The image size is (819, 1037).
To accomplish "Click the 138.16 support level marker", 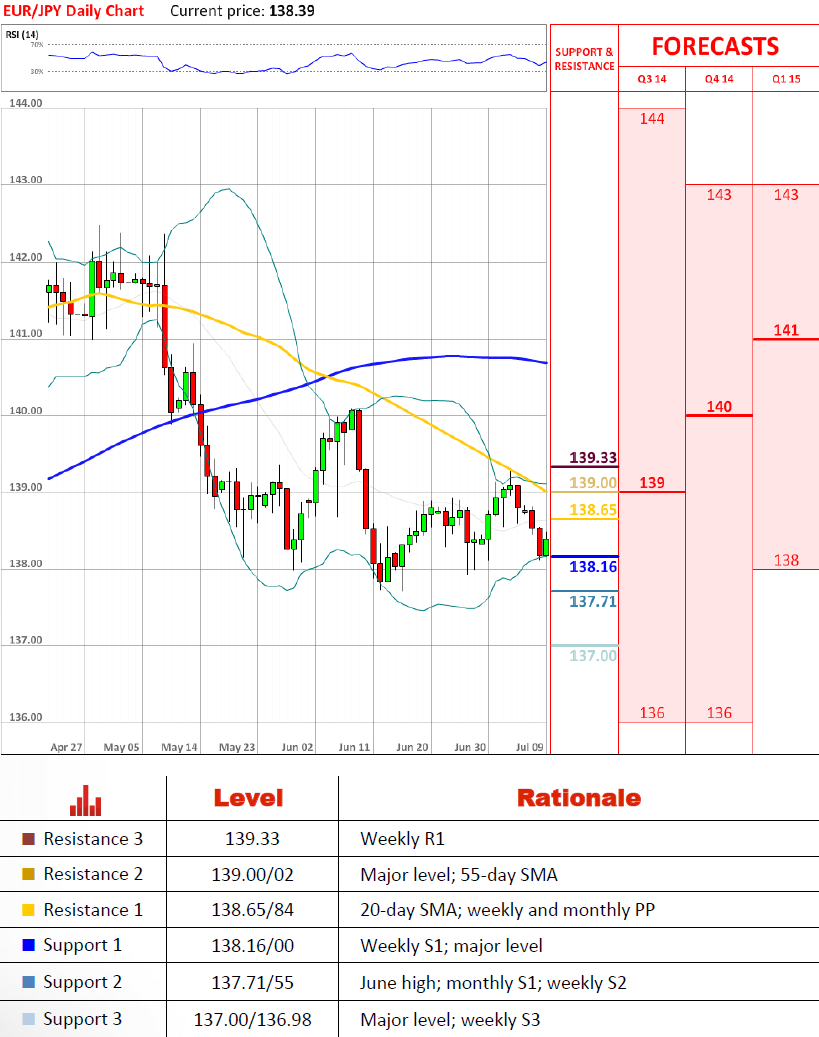I will 593,567.
